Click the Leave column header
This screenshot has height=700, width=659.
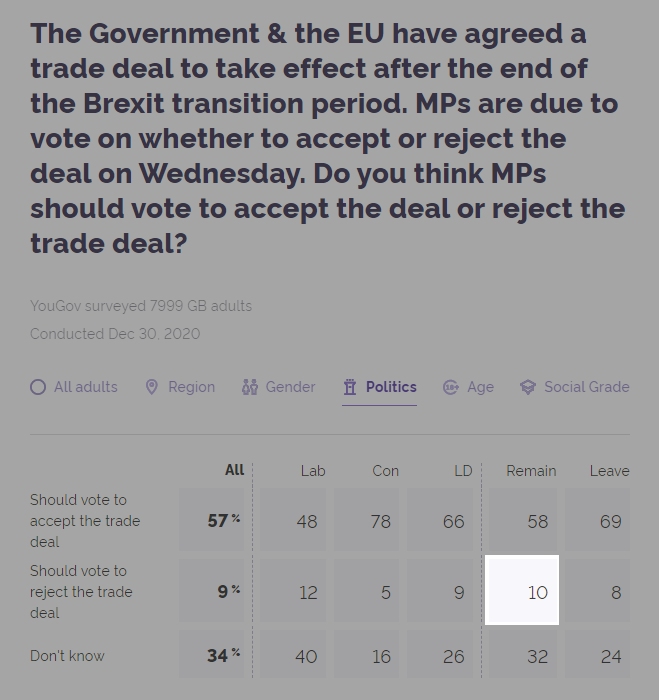click(609, 471)
